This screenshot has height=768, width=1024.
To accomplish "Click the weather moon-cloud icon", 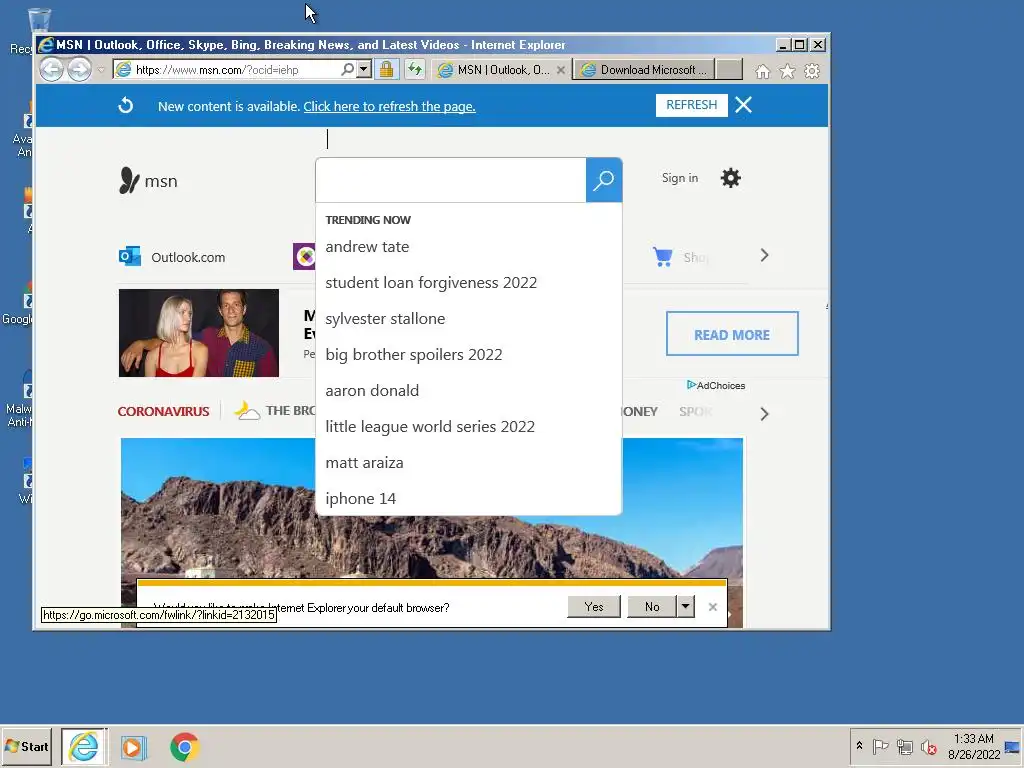I will (x=247, y=410).
